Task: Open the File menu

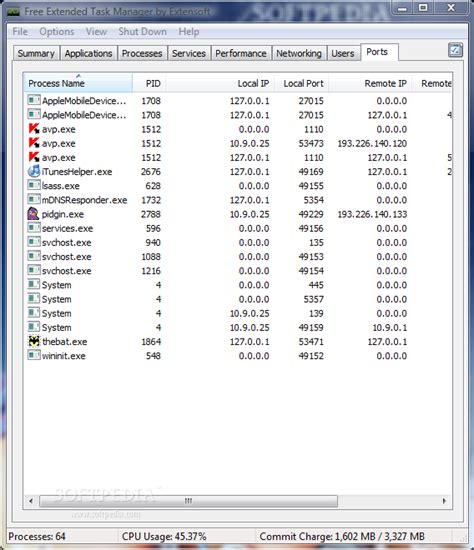Action: coord(20,32)
